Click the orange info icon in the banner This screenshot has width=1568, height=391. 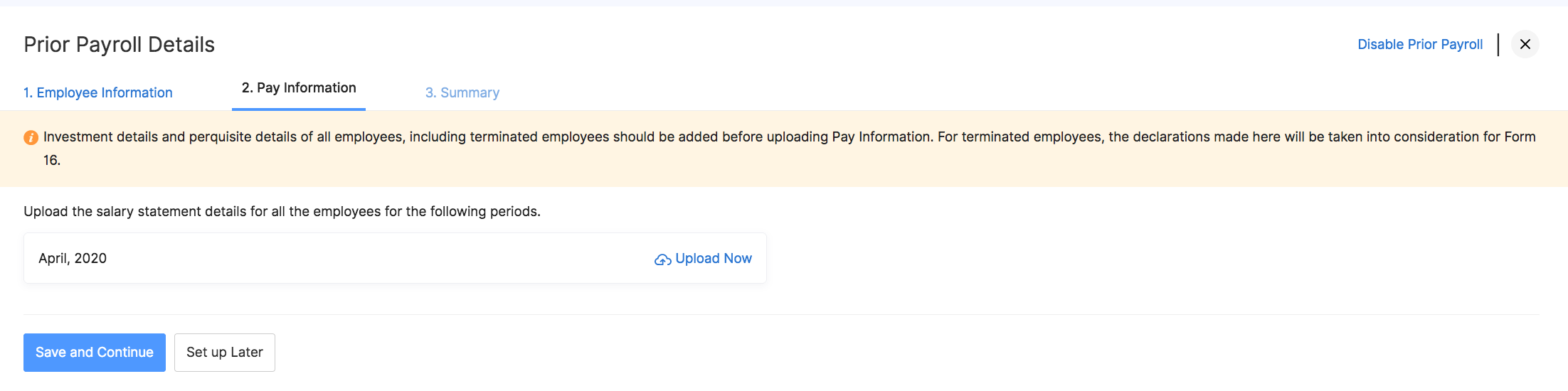pos(31,138)
